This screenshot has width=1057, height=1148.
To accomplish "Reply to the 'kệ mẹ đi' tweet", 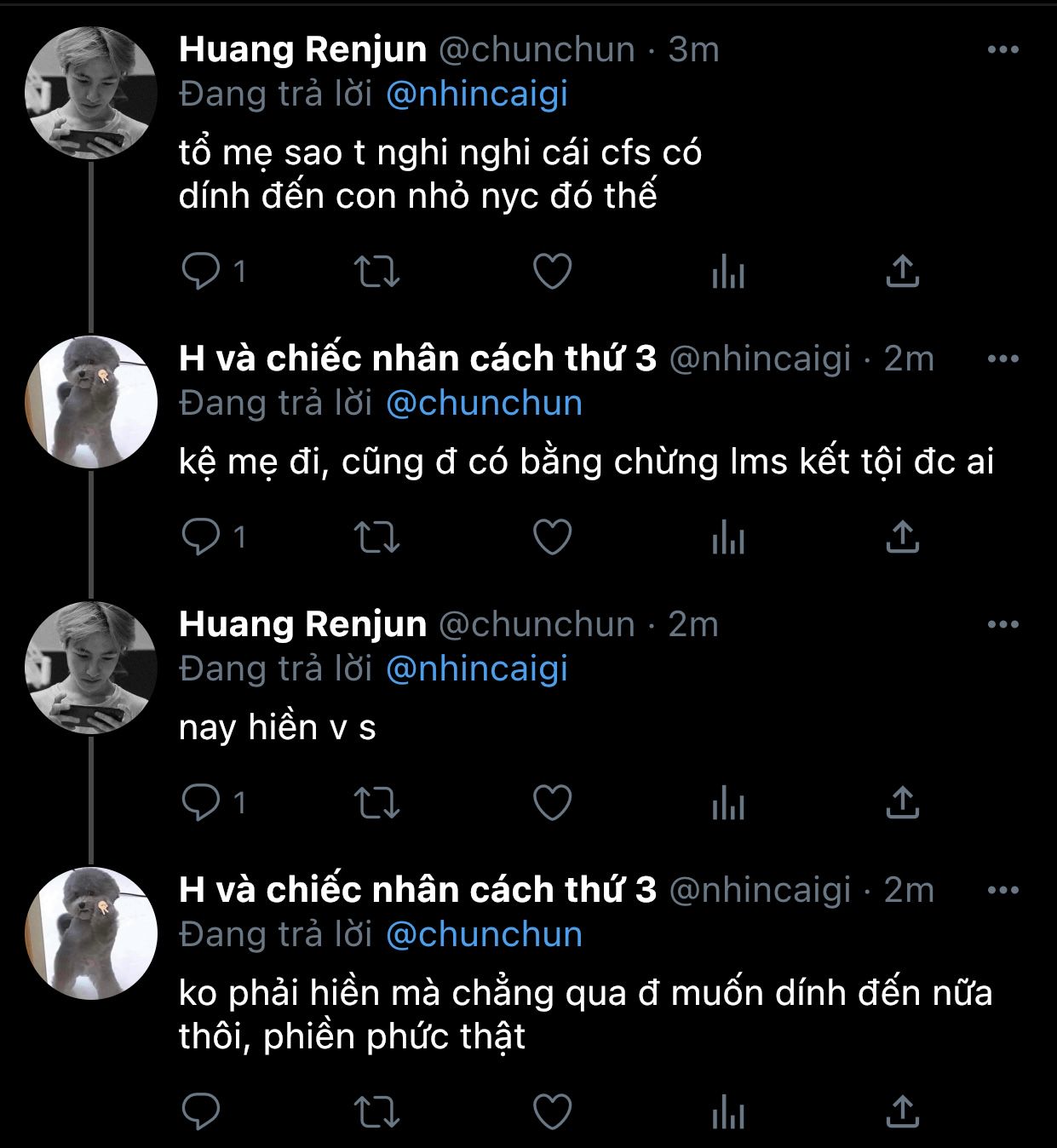I will click(x=201, y=537).
